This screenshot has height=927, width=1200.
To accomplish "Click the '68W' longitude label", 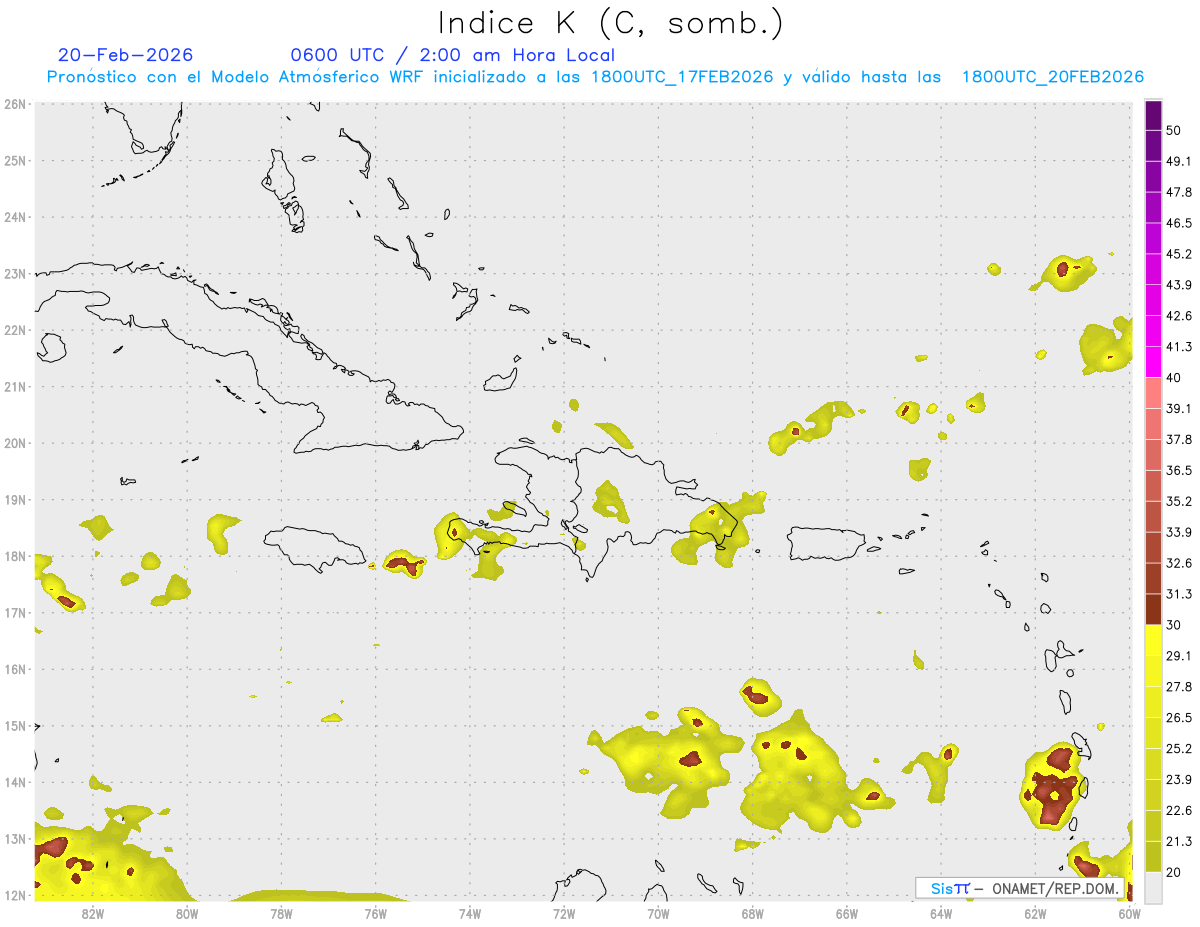I will pos(753,913).
